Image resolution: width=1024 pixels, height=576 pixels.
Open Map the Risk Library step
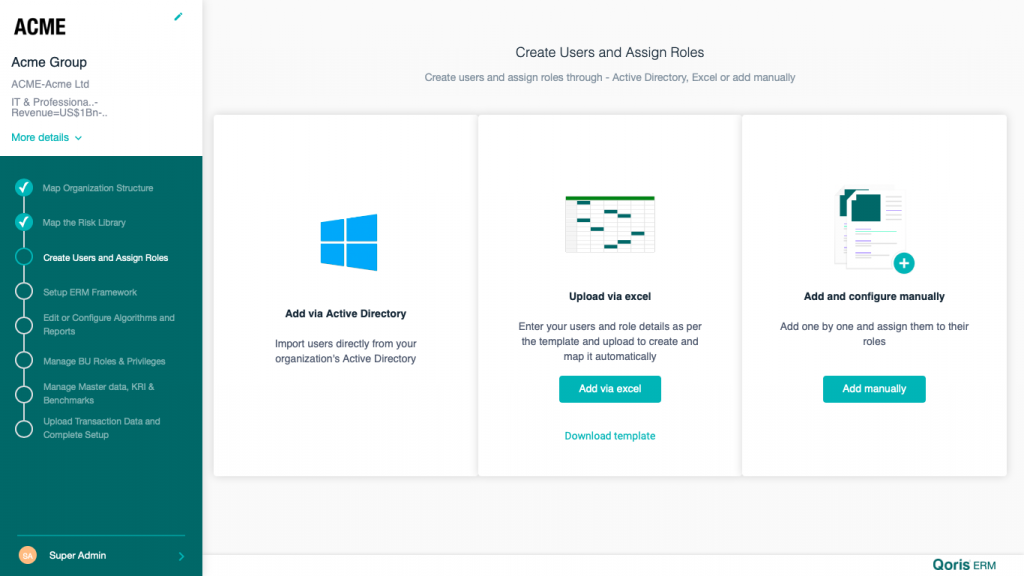pos(84,223)
